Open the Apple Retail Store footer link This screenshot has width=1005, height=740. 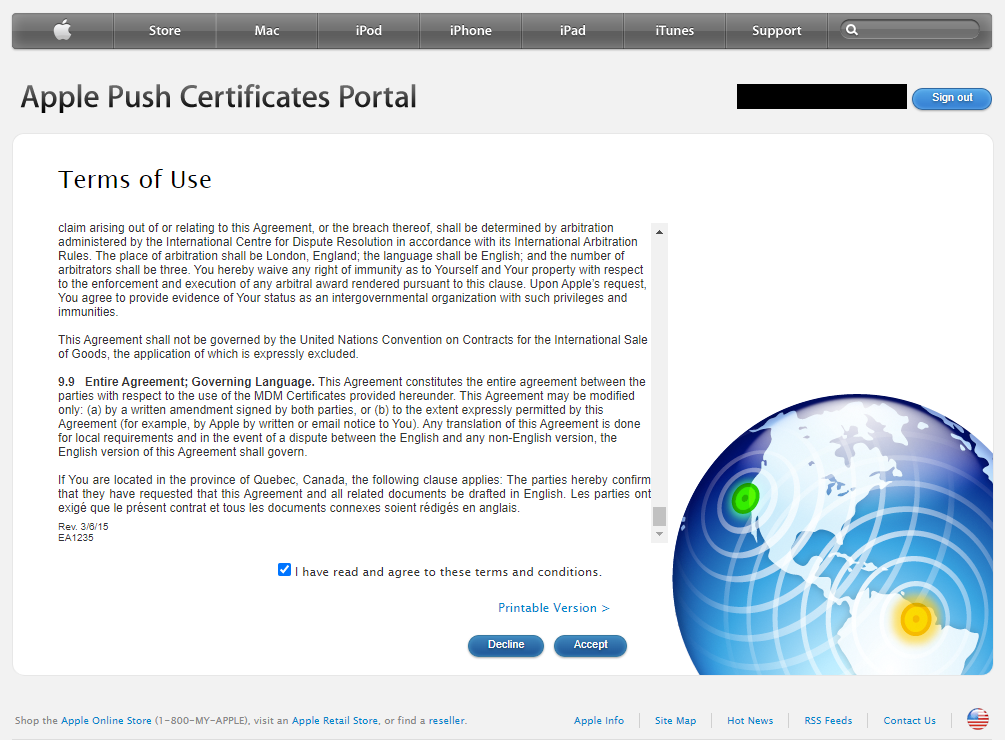335,720
